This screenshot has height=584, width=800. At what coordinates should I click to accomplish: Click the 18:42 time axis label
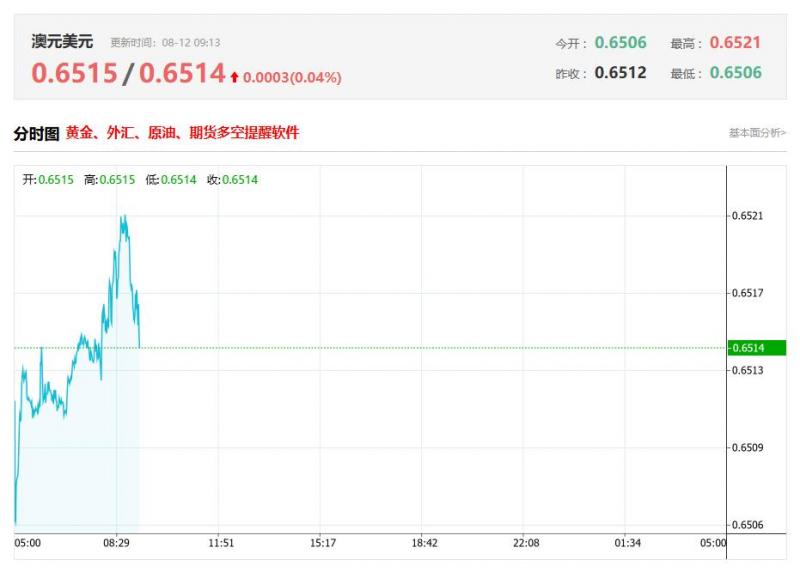click(424, 543)
